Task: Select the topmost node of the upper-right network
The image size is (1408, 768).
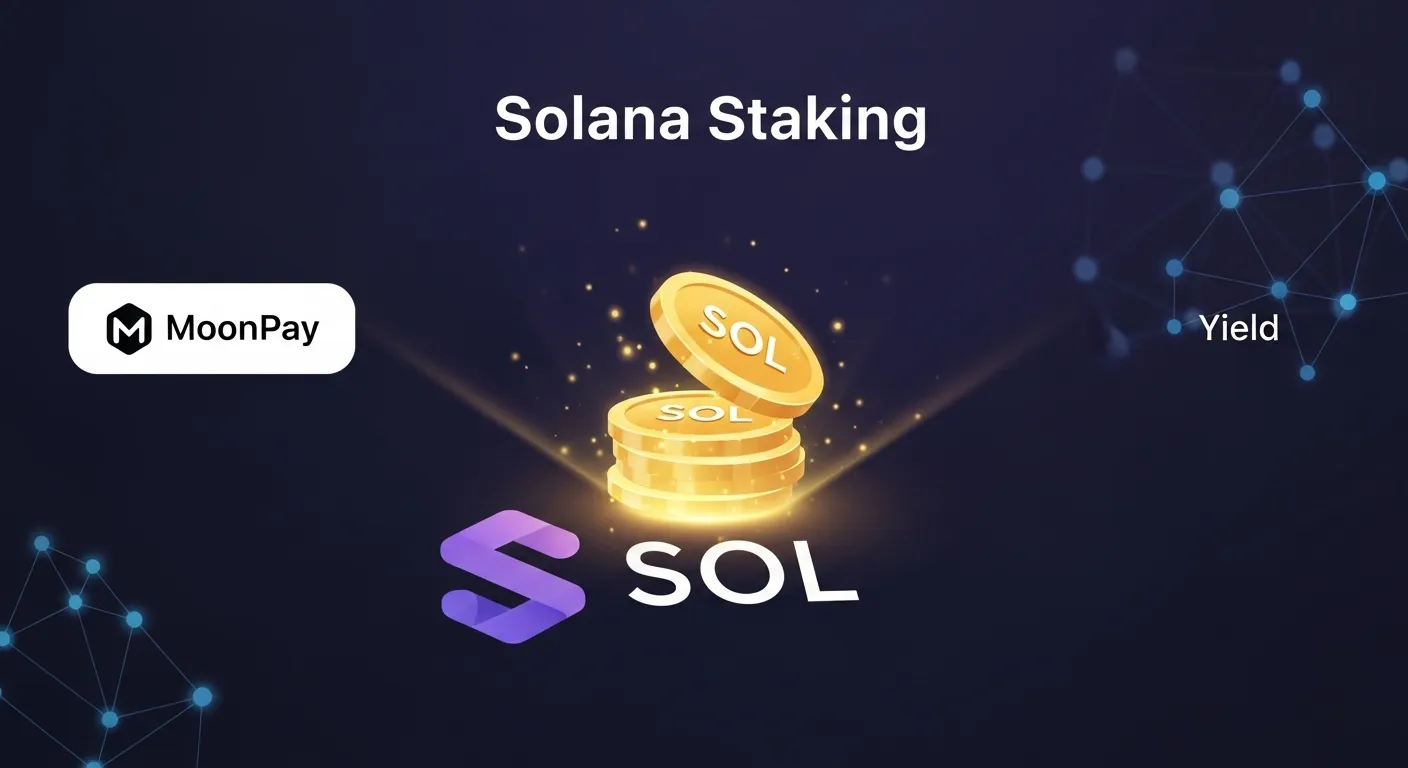Action: click(x=1311, y=98)
